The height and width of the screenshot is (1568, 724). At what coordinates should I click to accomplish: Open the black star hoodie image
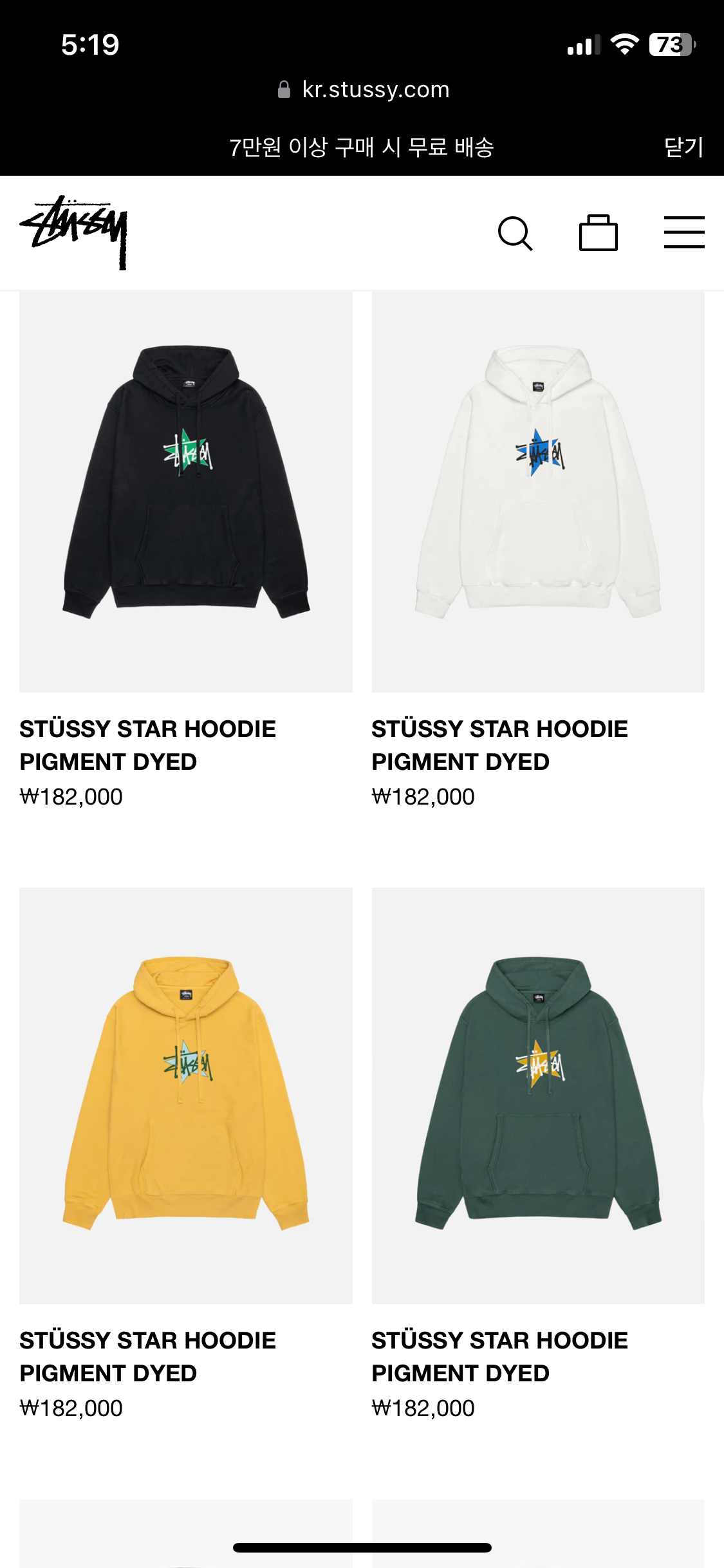point(186,492)
